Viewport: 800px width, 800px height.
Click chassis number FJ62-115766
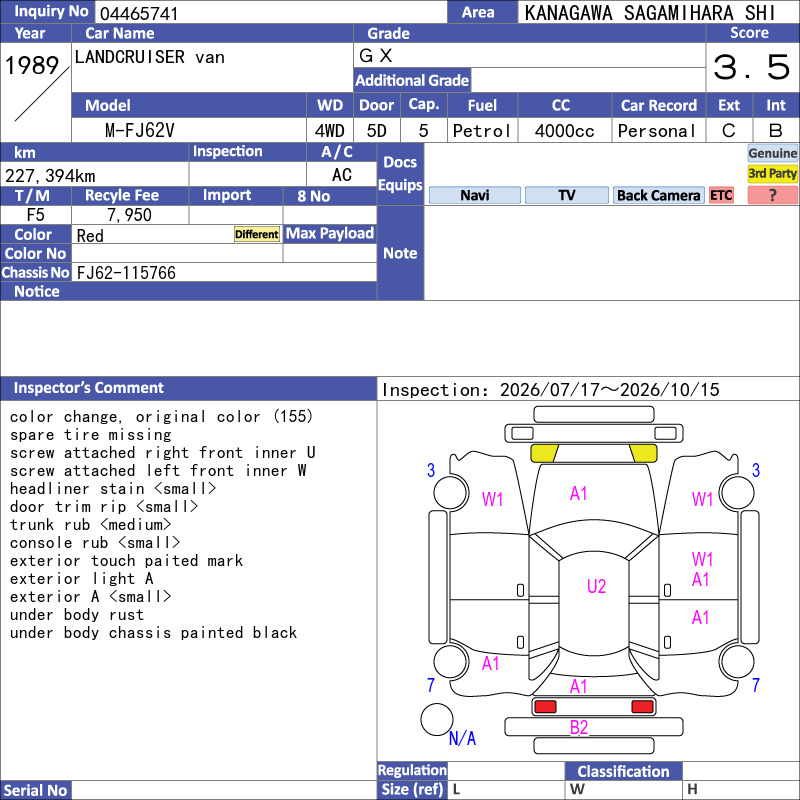point(126,273)
